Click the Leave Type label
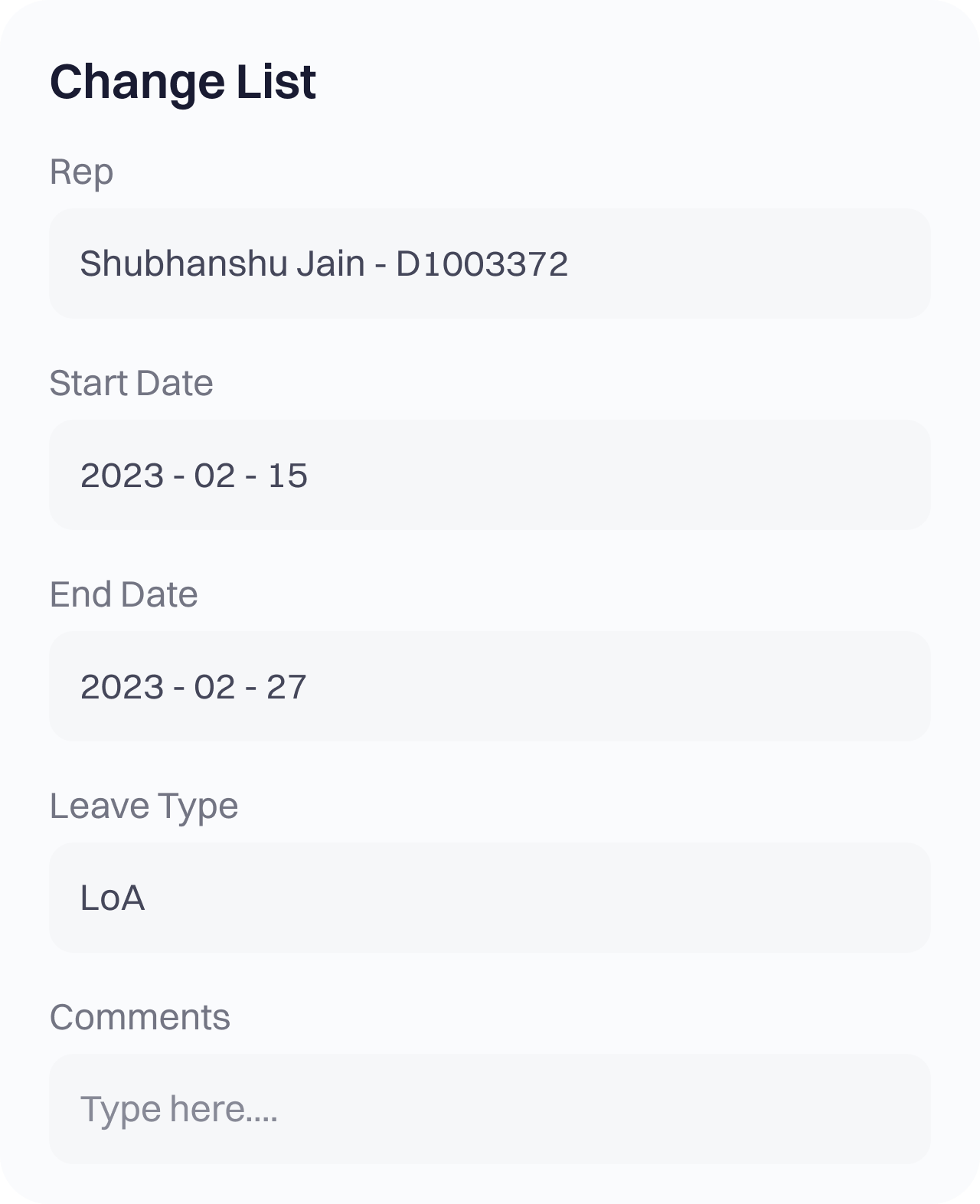The image size is (980, 1204). coord(144,806)
